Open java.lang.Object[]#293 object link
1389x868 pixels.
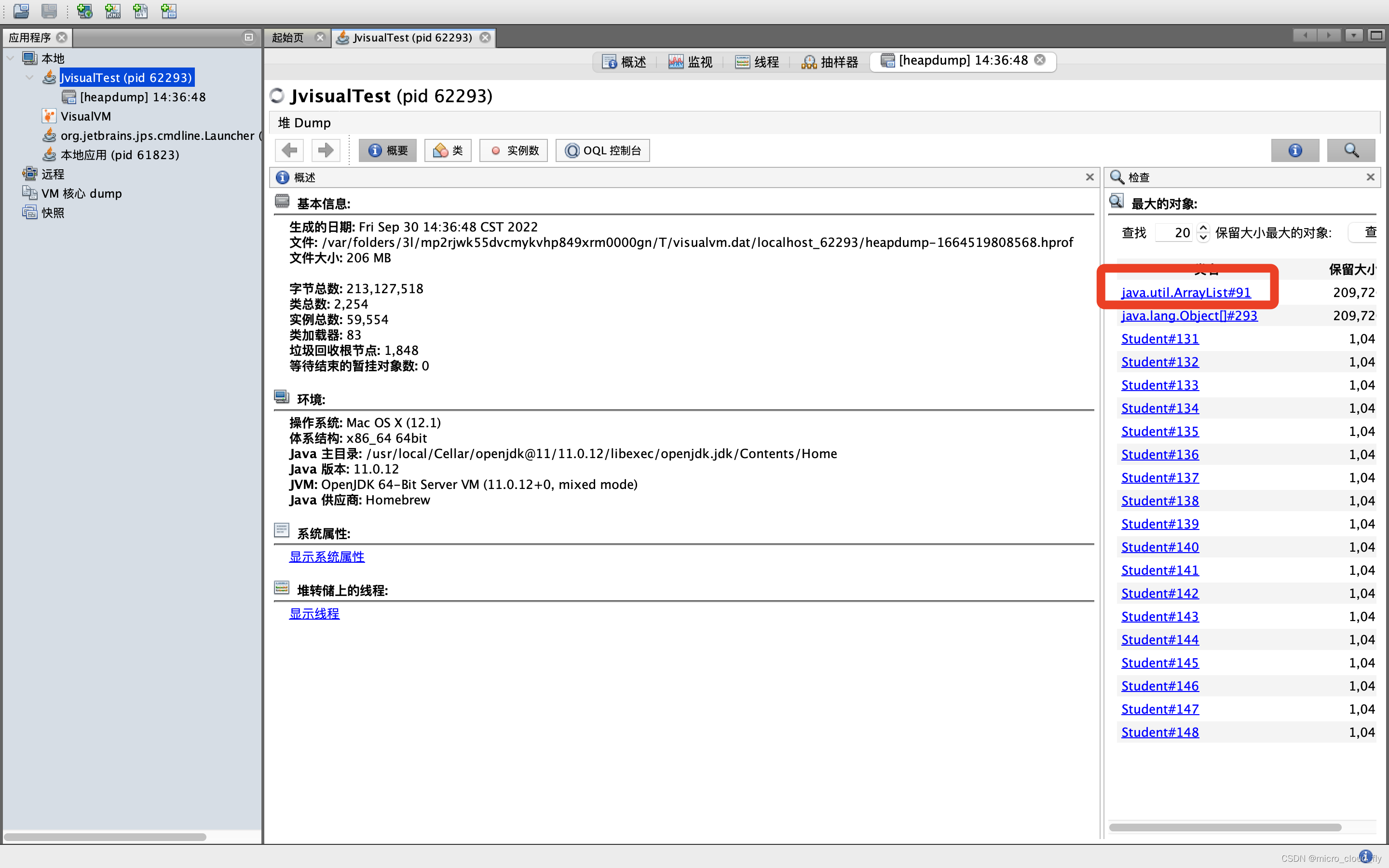1189,316
